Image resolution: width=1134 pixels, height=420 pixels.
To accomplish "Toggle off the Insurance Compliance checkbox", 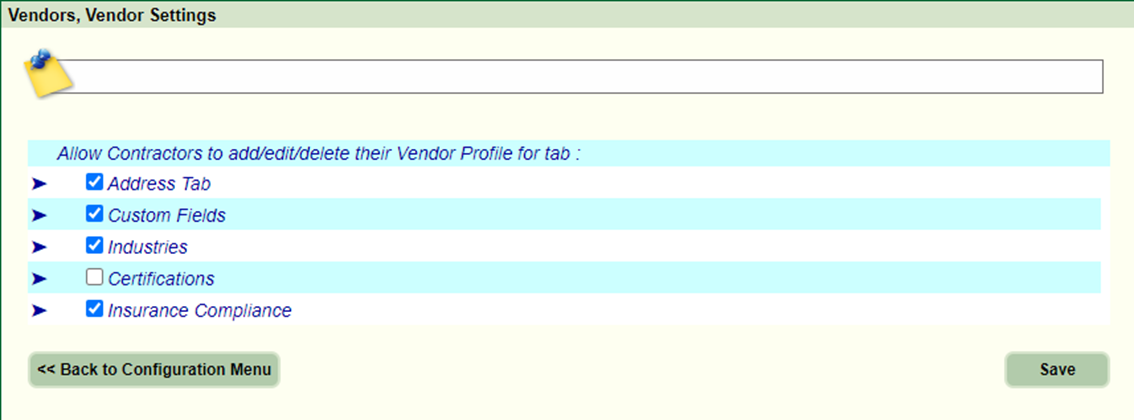I will click(x=95, y=310).
